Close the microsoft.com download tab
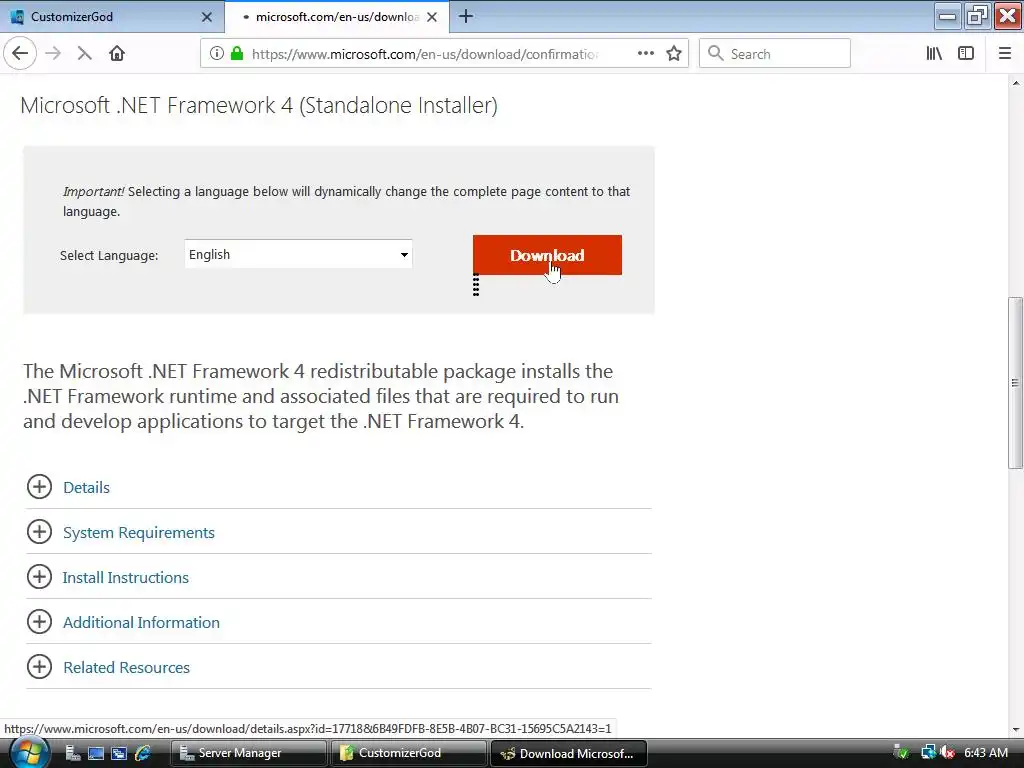Image resolution: width=1024 pixels, height=768 pixels. click(432, 17)
